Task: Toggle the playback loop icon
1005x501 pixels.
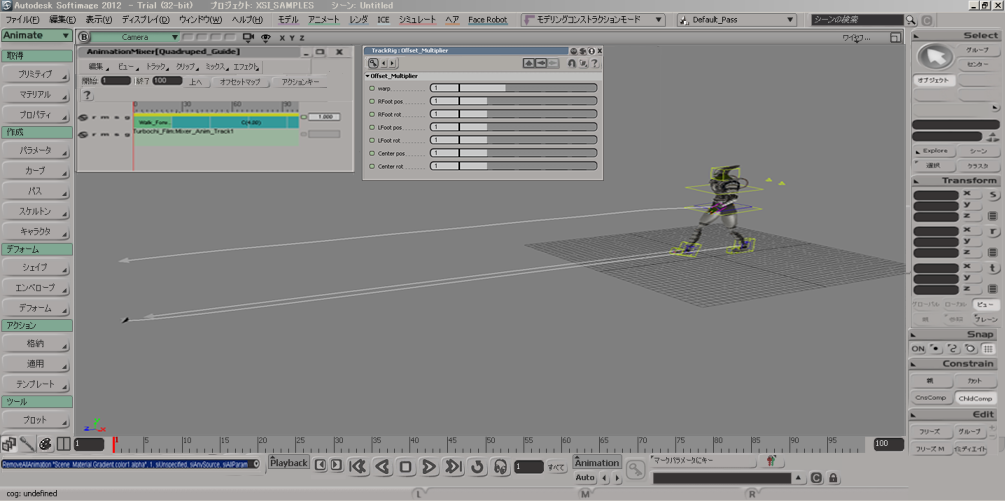Action: click(477, 466)
